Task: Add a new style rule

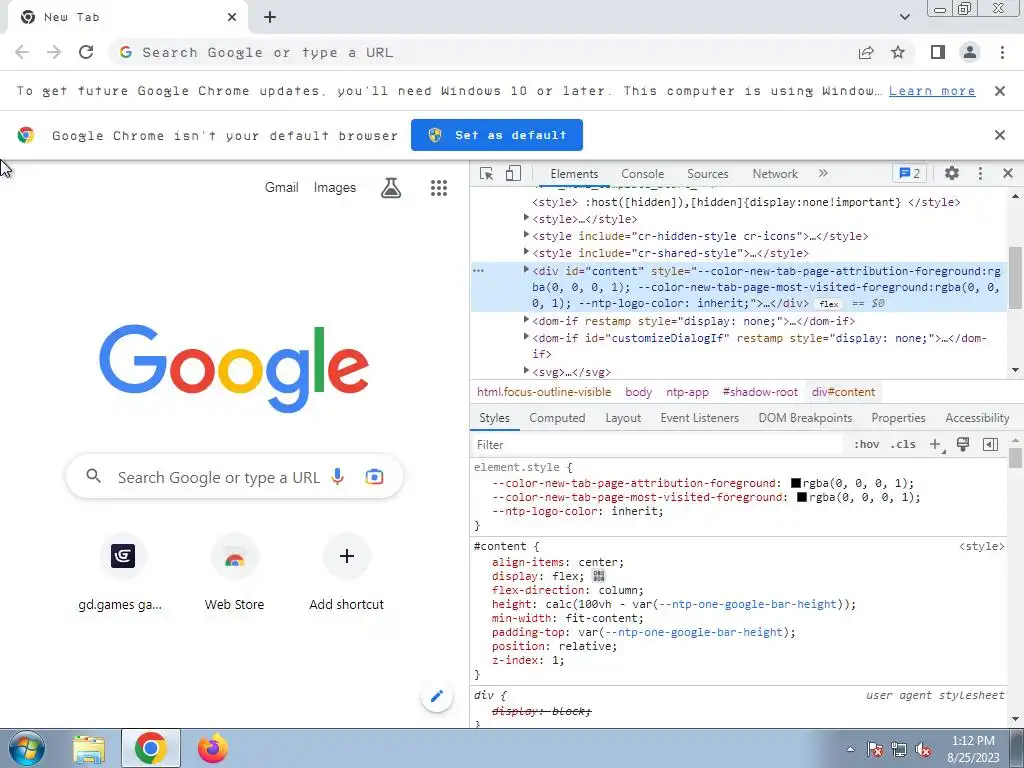Action: [936, 445]
